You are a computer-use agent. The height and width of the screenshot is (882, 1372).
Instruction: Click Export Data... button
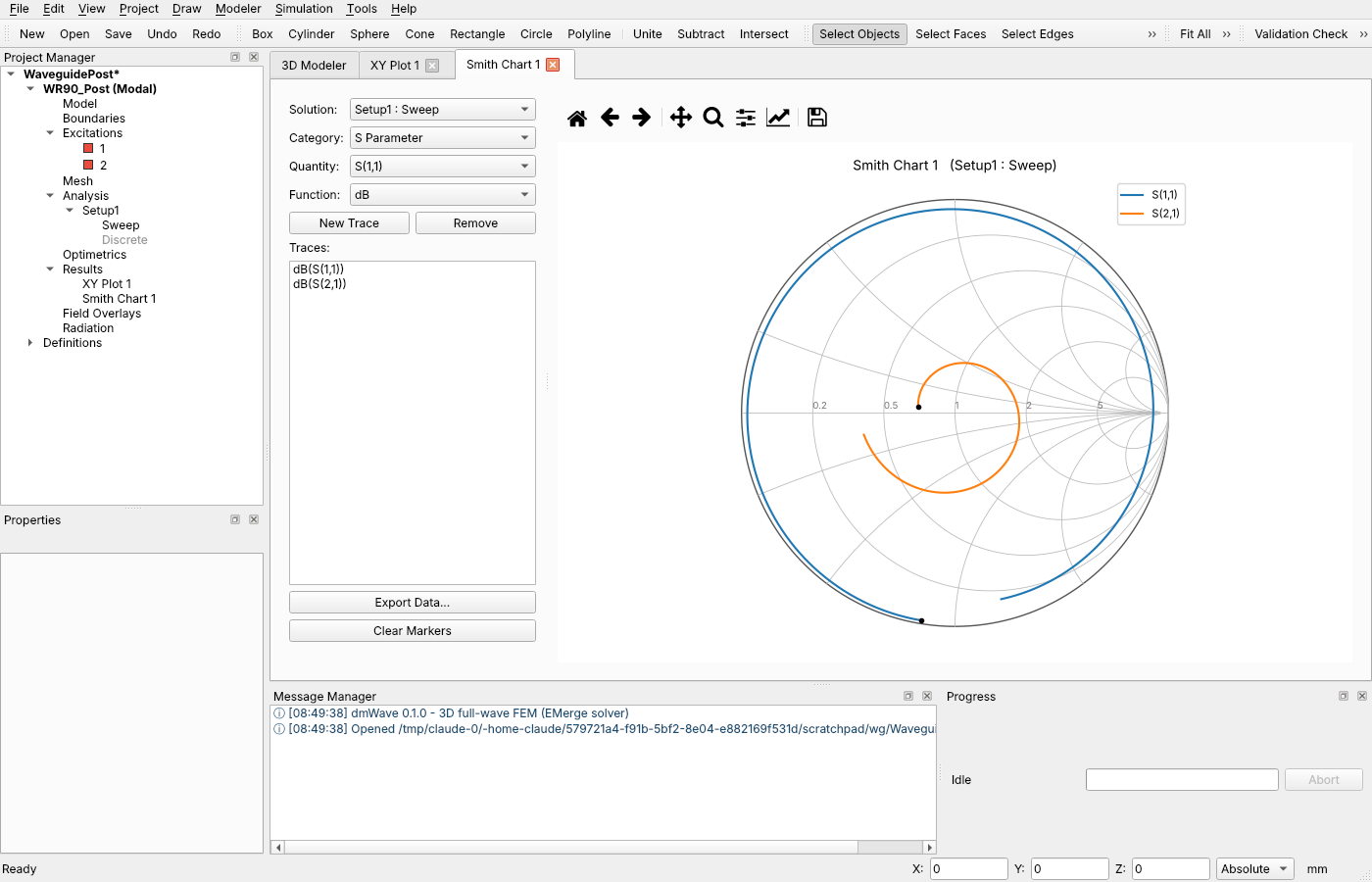click(x=413, y=603)
